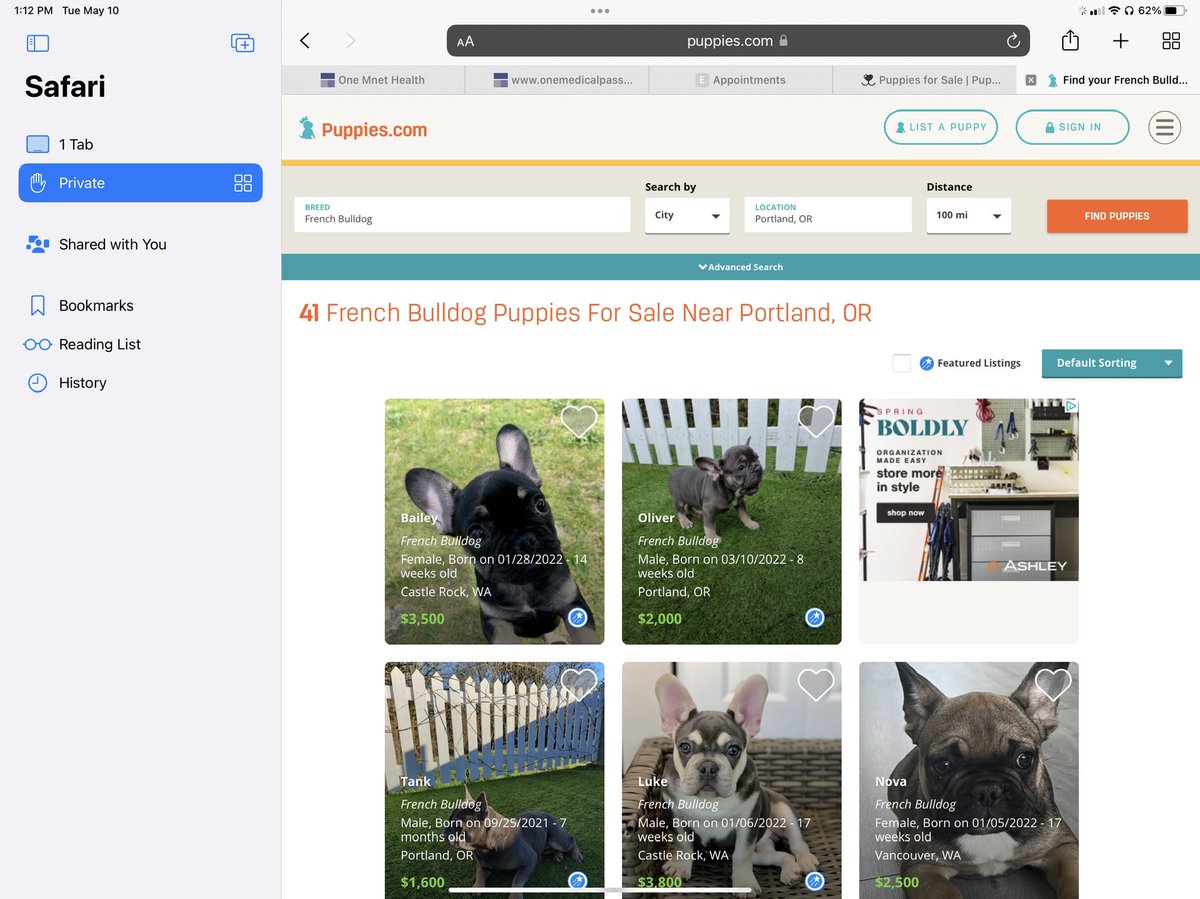
Task: Add a new Safari tab
Action: (x=1121, y=41)
